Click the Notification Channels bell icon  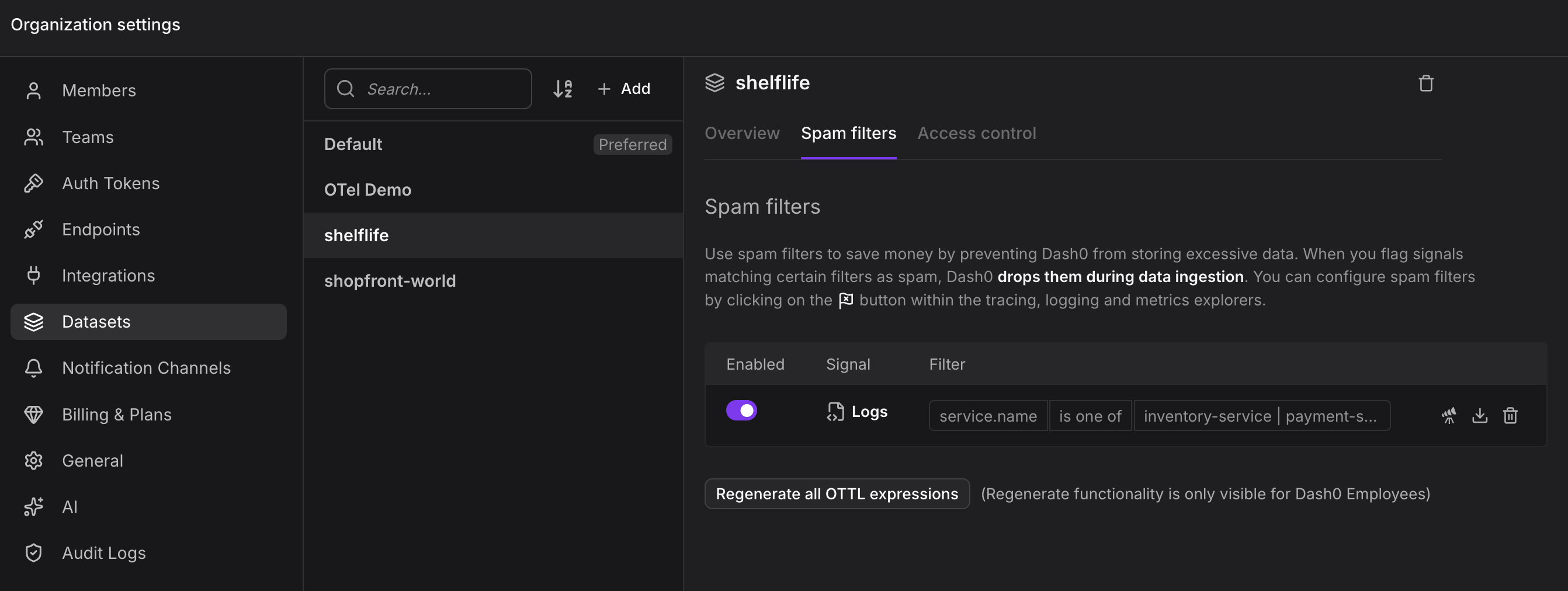pyautogui.click(x=33, y=368)
